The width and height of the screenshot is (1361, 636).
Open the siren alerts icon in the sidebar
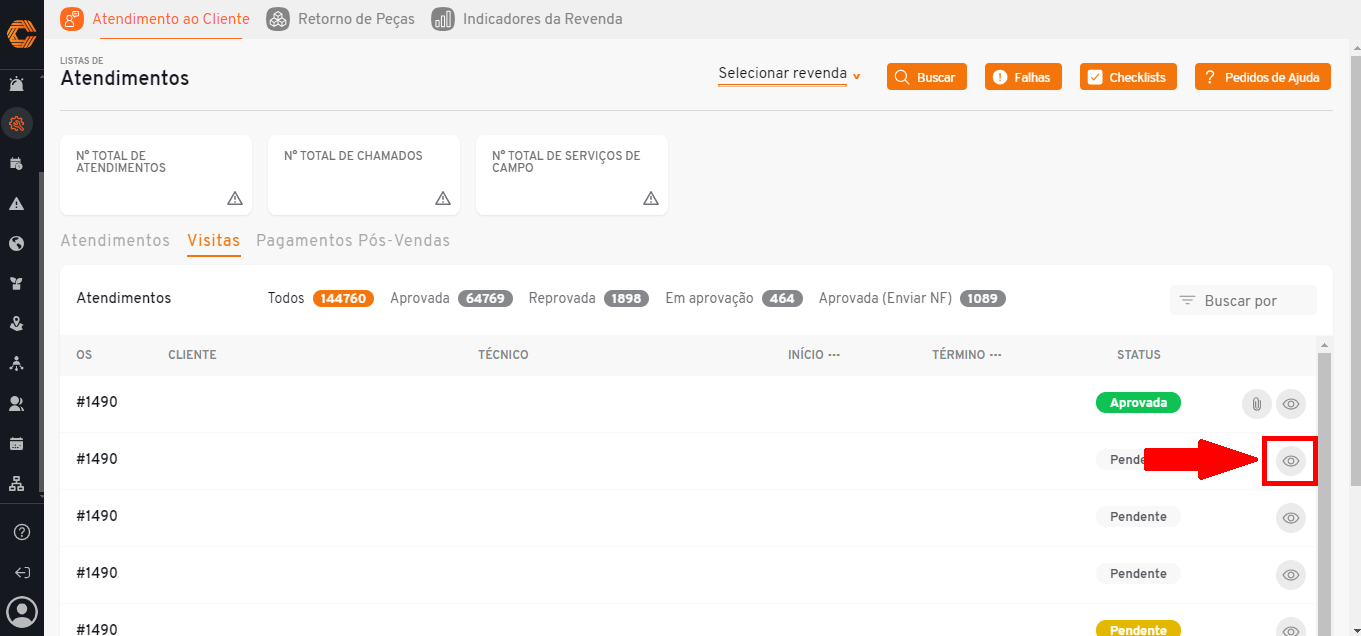[16, 84]
